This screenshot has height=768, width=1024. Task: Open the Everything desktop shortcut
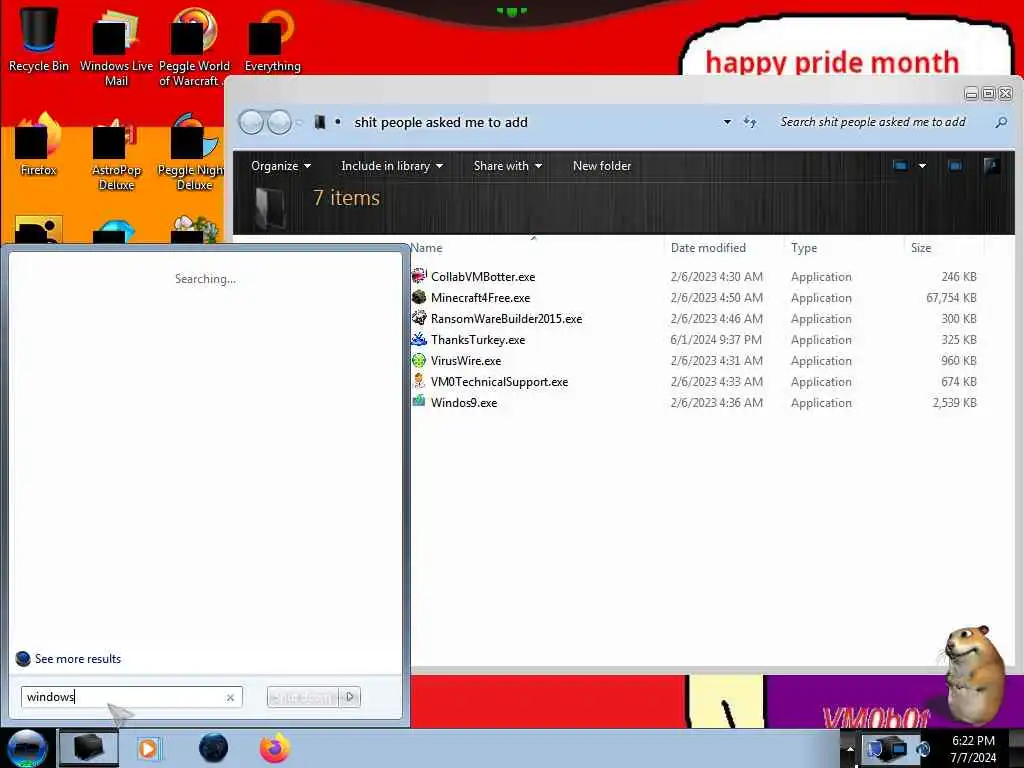(x=272, y=40)
